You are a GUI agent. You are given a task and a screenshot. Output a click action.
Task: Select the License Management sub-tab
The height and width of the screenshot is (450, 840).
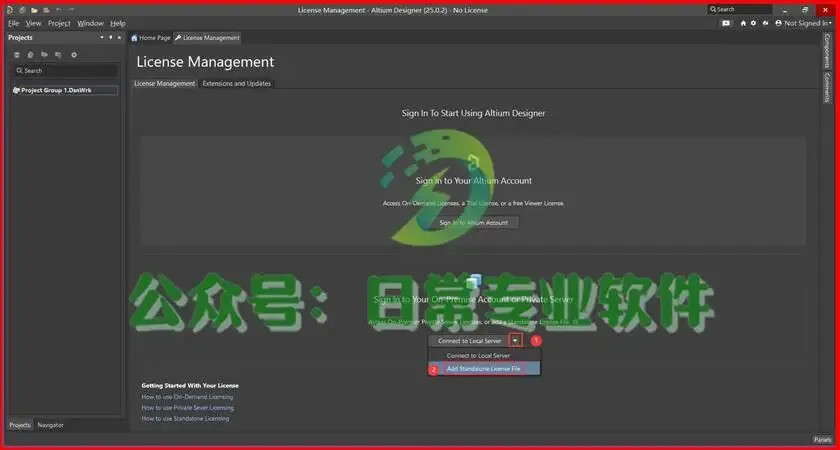coord(164,84)
